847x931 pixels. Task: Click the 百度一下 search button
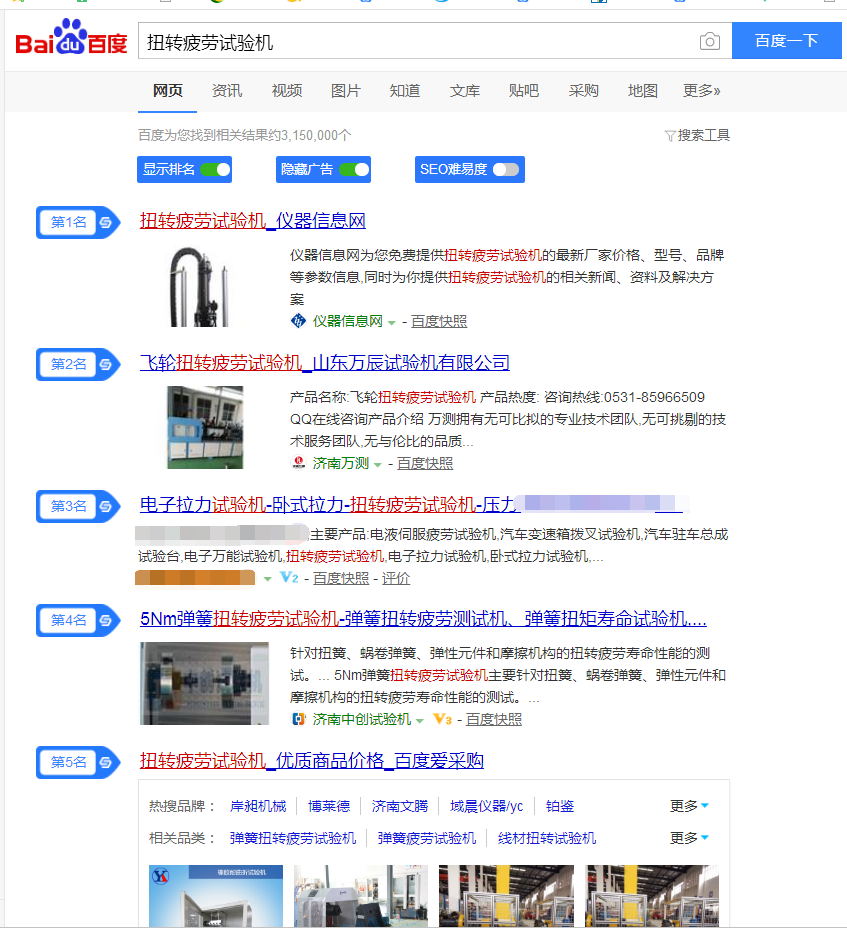coord(786,40)
